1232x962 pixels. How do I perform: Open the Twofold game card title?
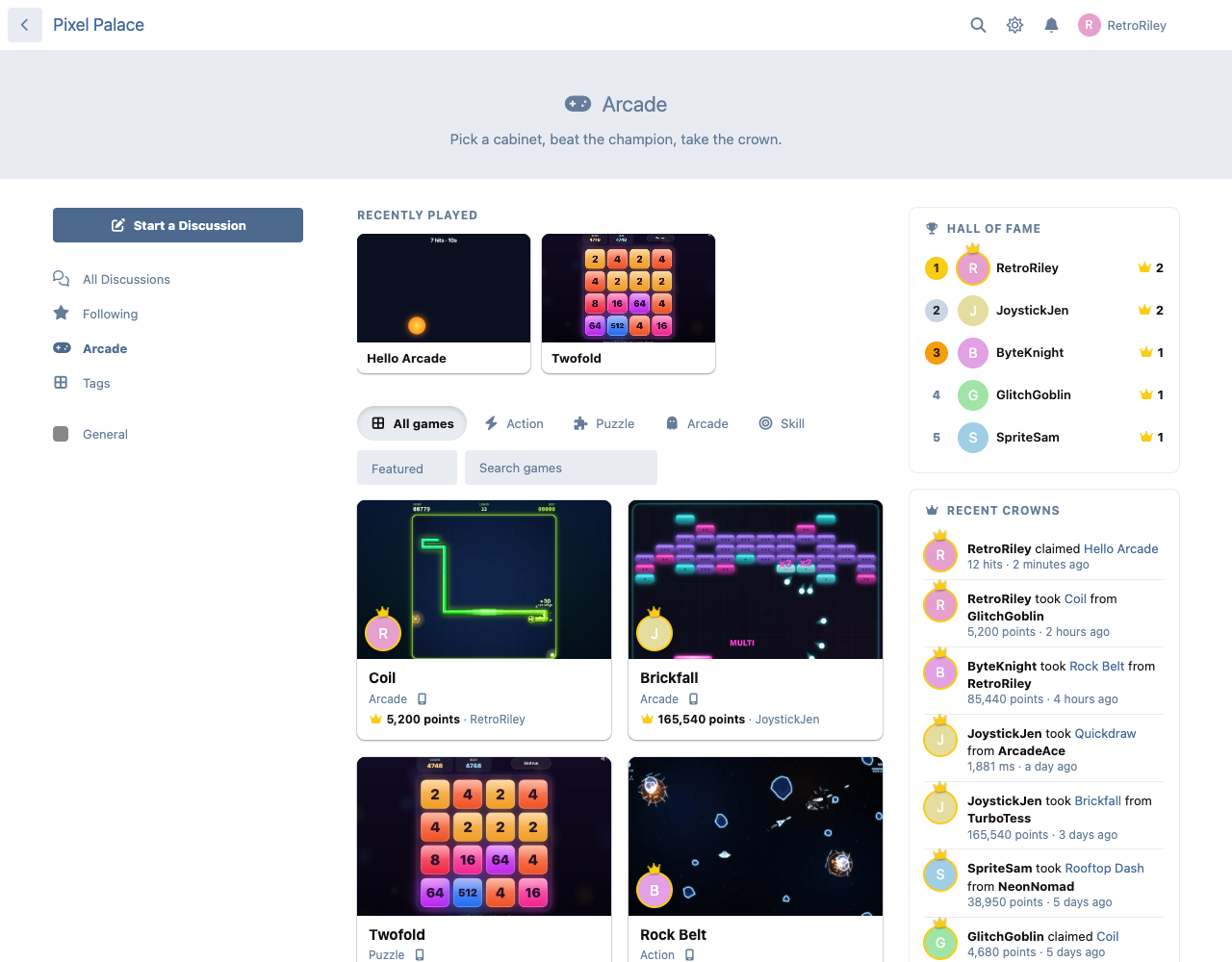click(x=397, y=934)
